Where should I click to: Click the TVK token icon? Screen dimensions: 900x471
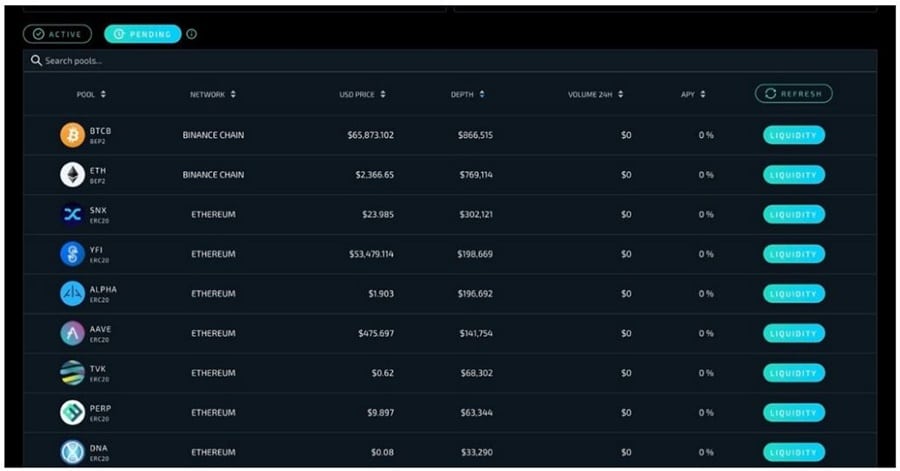(72, 373)
